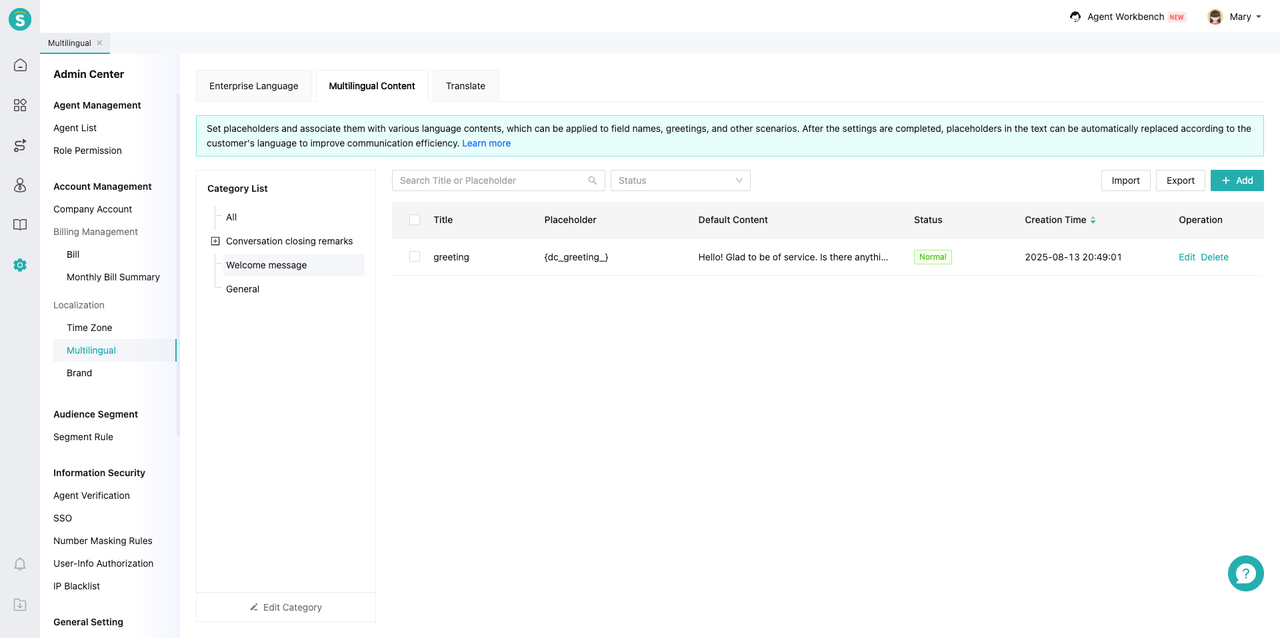Open the book knowledge icon in left rail
1280x638 pixels.
pyautogui.click(x=20, y=225)
